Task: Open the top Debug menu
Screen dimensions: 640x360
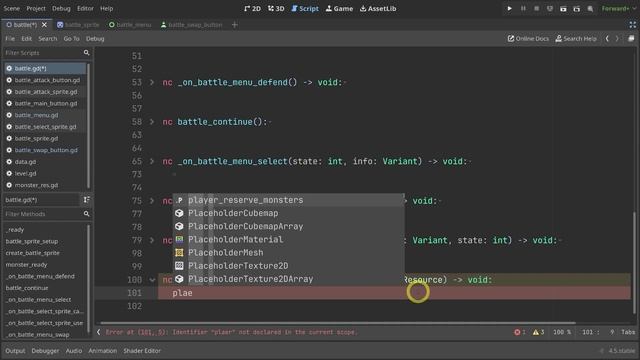Action: 61,9
